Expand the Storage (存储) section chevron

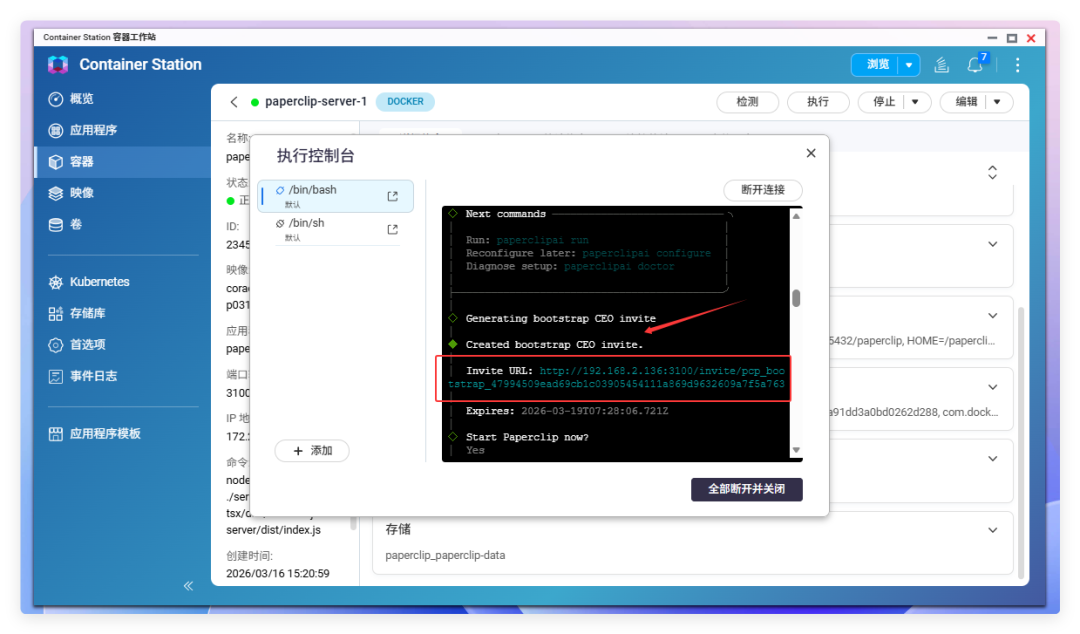[x=993, y=531]
